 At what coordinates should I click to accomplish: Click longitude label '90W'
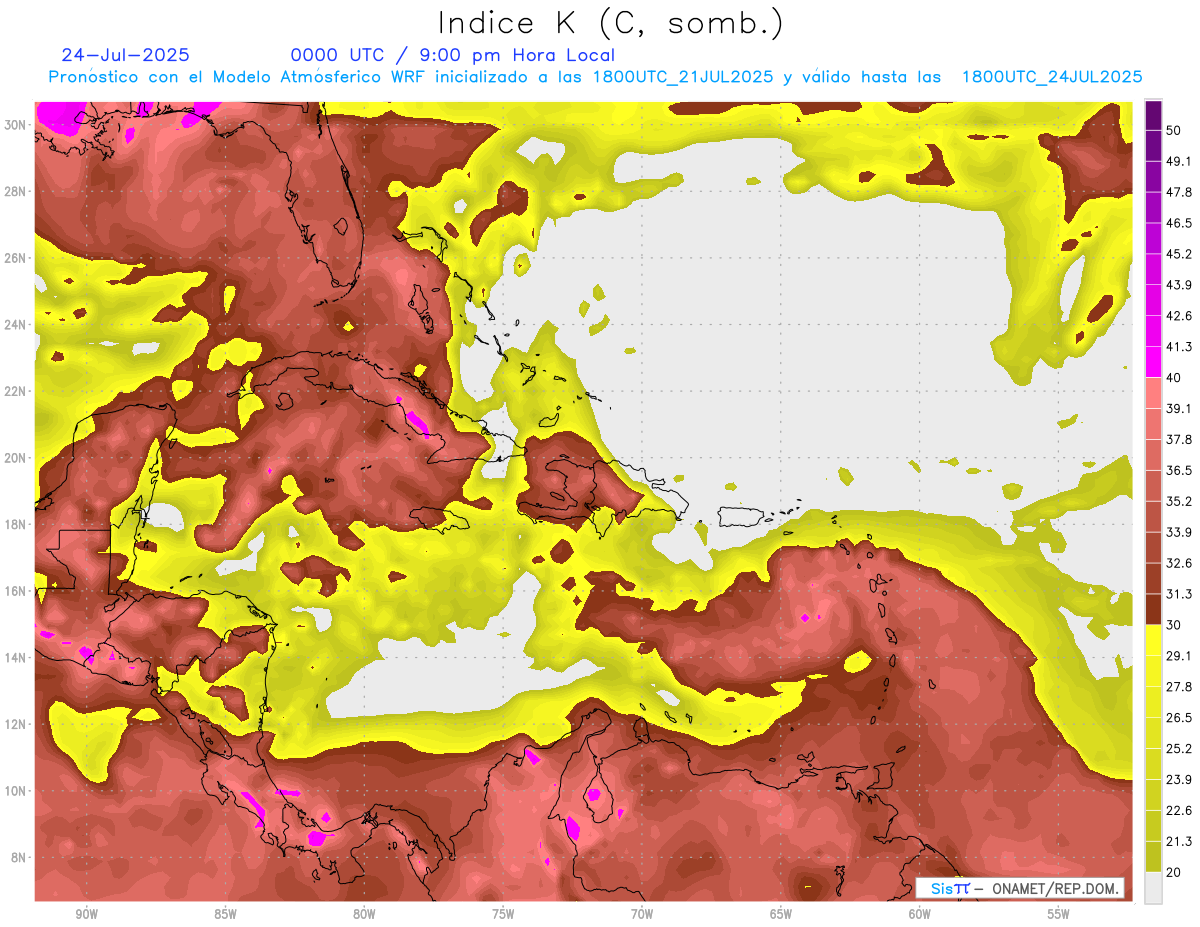pos(86,914)
